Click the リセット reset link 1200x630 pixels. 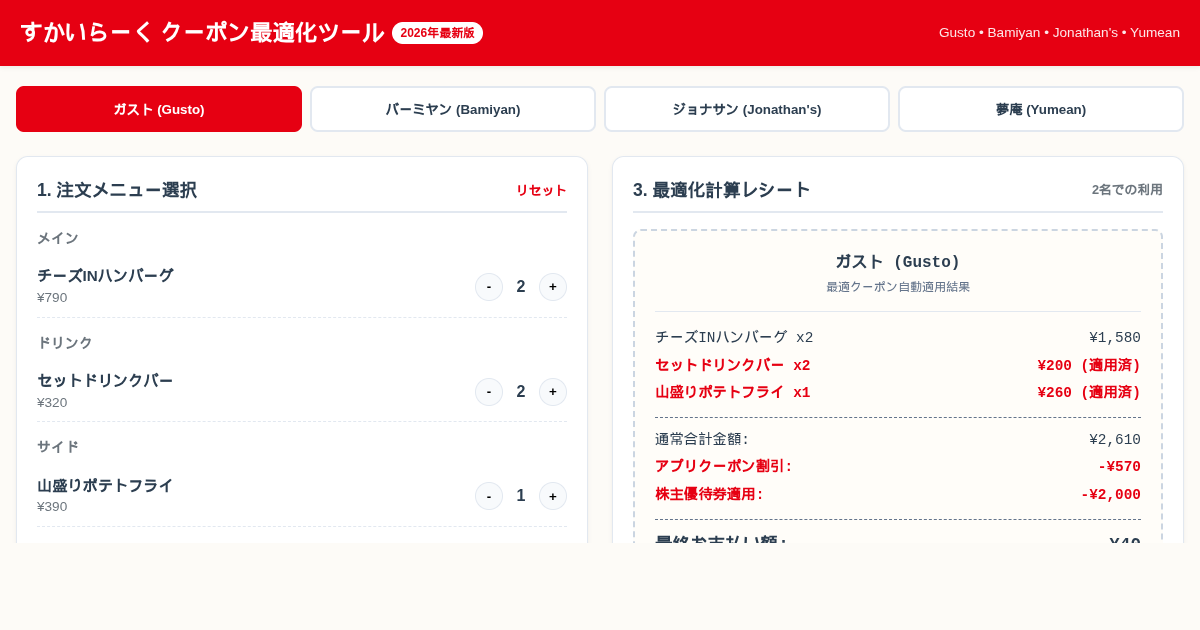pyautogui.click(x=541, y=190)
